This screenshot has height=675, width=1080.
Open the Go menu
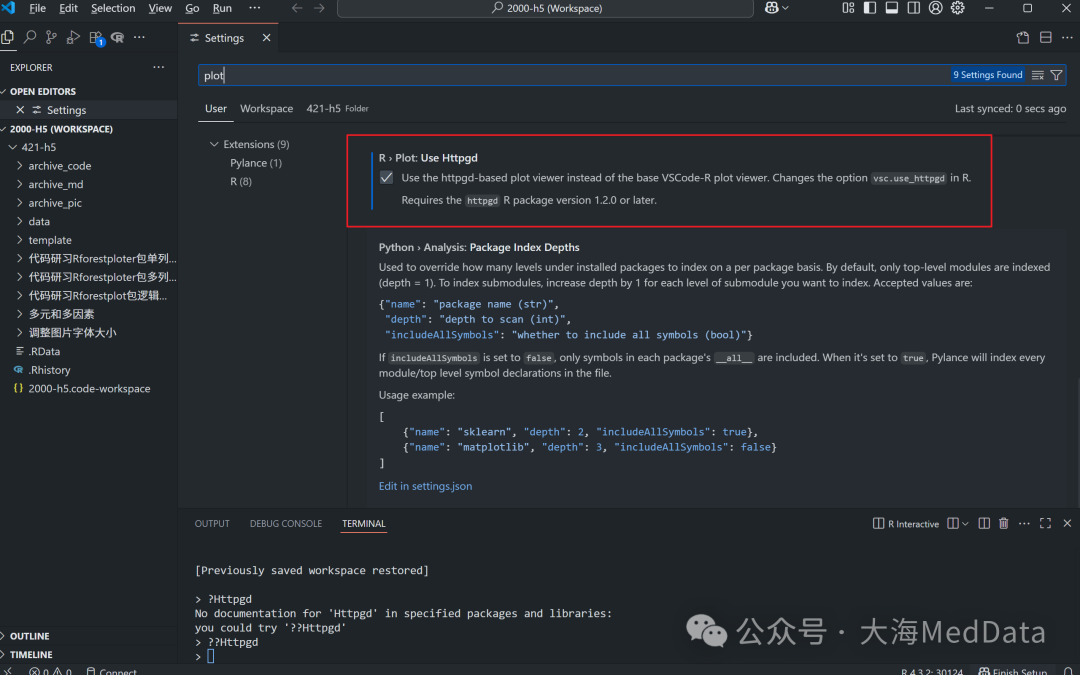[192, 8]
